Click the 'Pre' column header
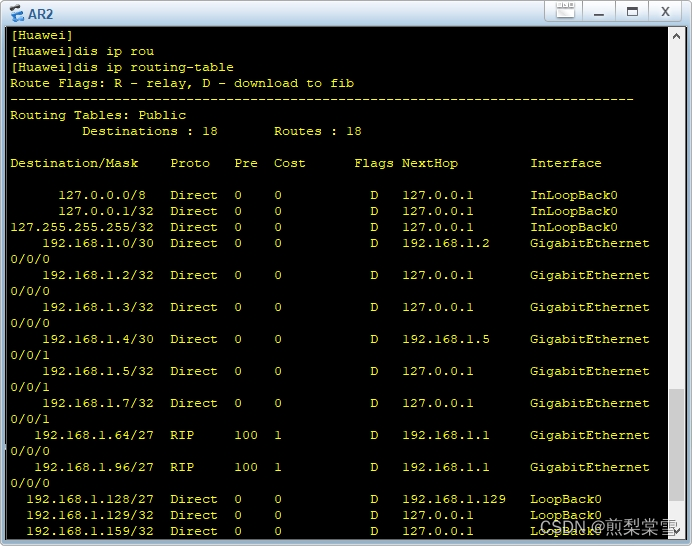This screenshot has width=692, height=546. (x=246, y=163)
